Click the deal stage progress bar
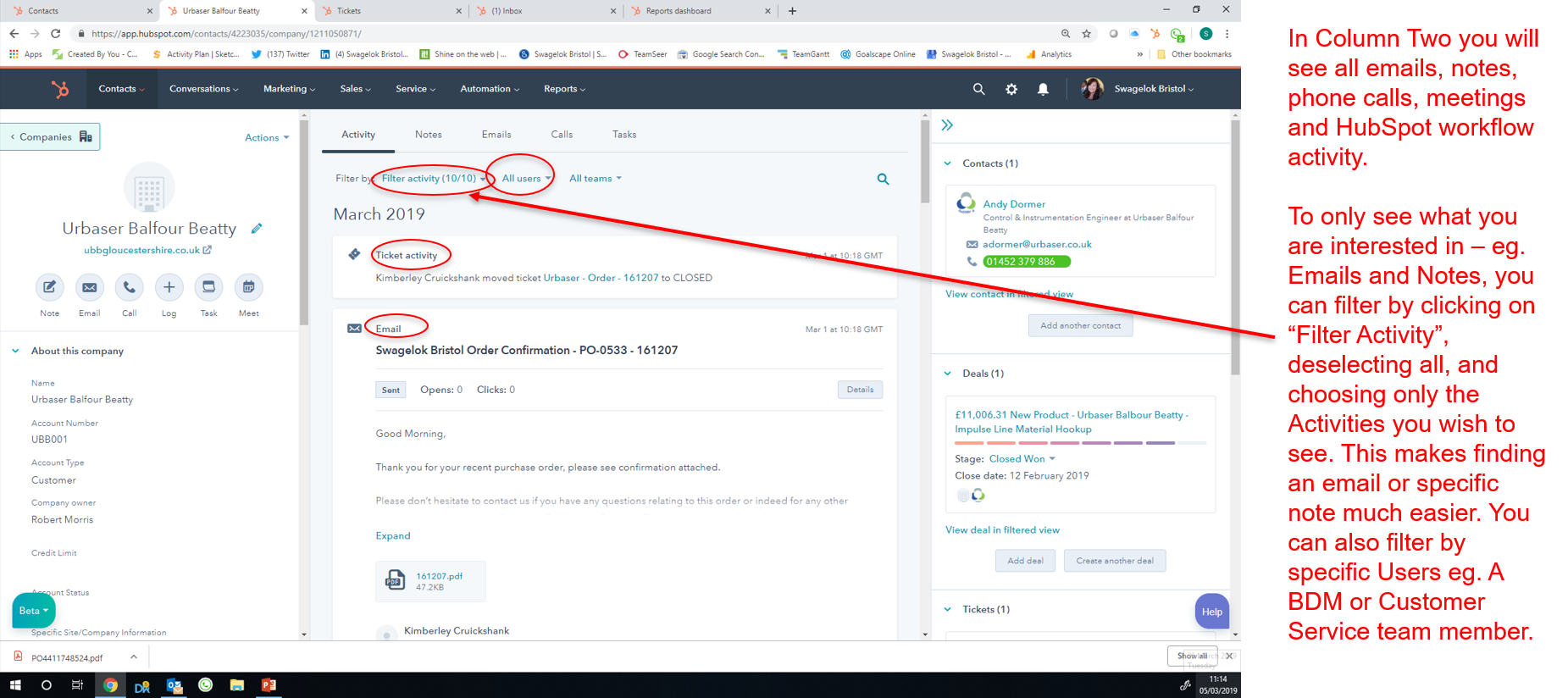The width and height of the screenshot is (1568, 698). click(1080, 443)
